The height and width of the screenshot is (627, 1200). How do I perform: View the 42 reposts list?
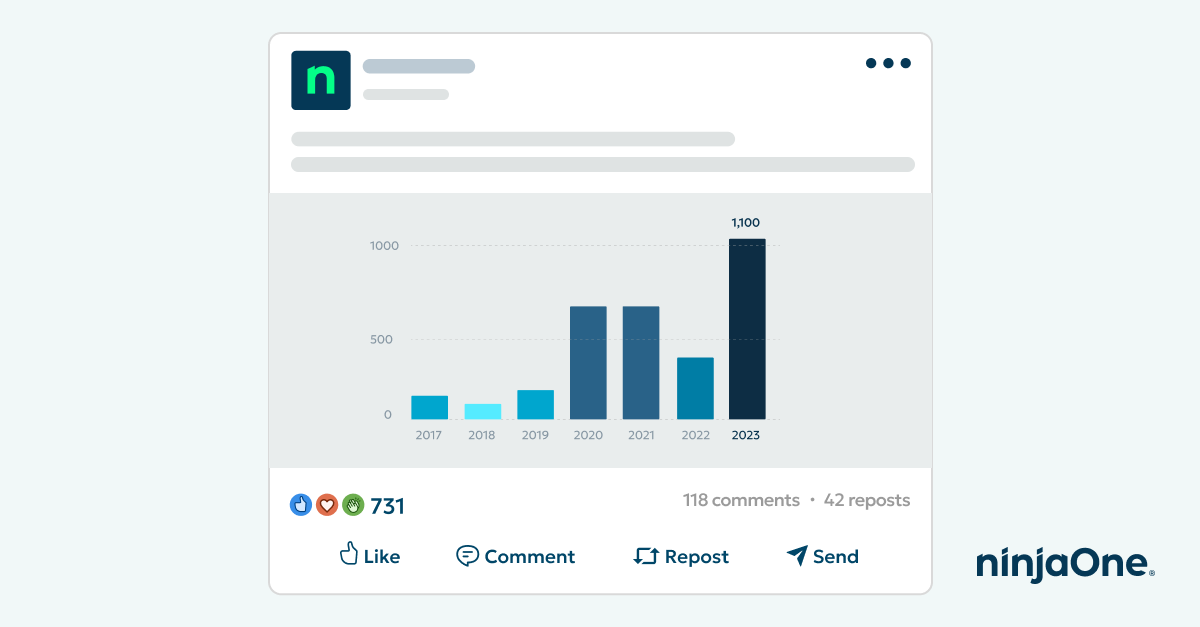(x=866, y=500)
